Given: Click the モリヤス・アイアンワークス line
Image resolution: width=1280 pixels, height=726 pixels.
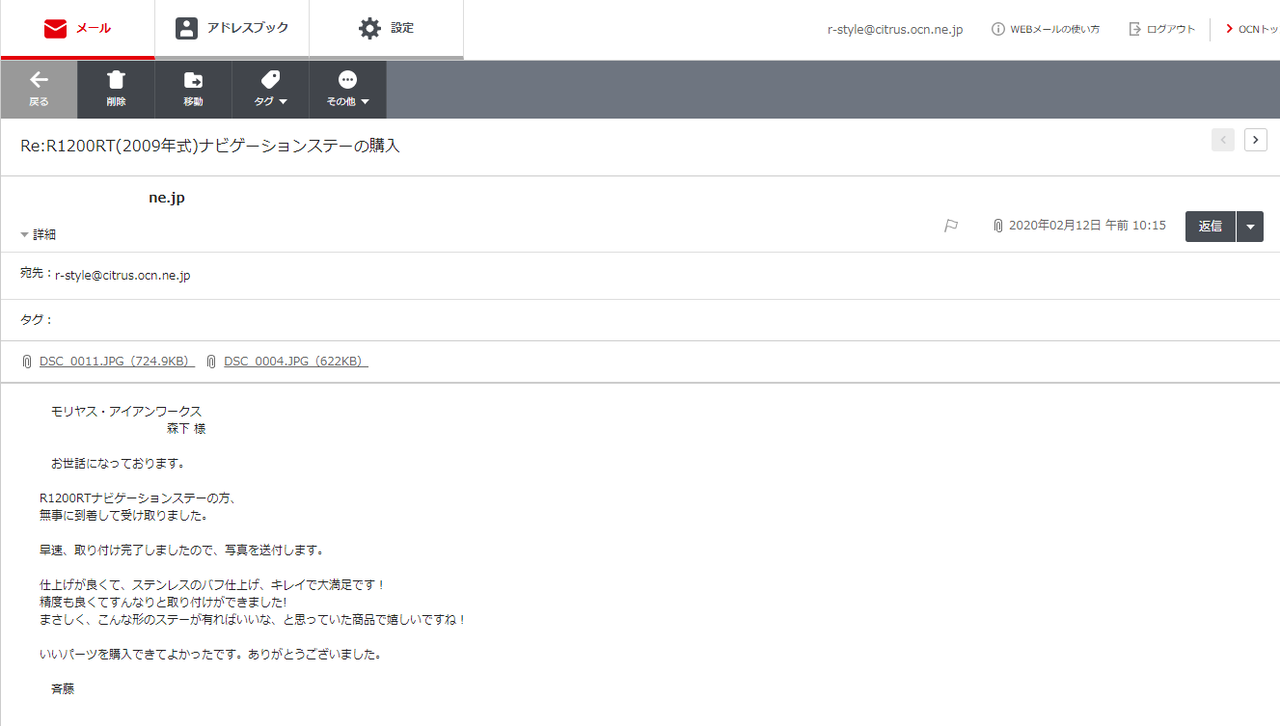Looking at the screenshot, I should coord(126,411).
